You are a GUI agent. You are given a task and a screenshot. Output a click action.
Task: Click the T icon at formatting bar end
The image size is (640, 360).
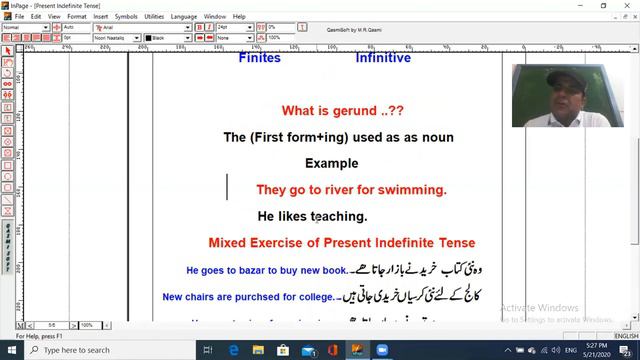(x=302, y=27)
